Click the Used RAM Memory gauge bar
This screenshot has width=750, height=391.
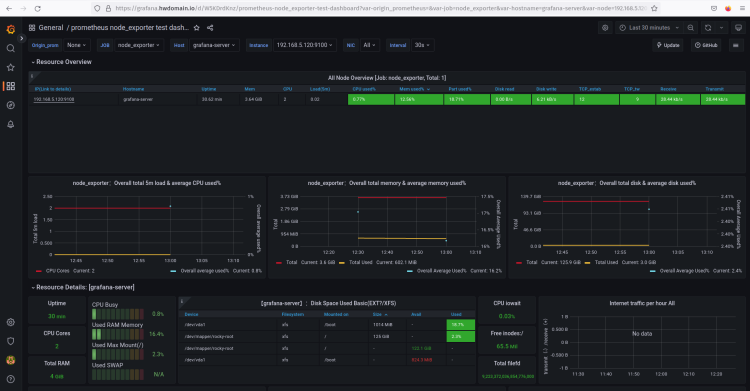[118, 334]
